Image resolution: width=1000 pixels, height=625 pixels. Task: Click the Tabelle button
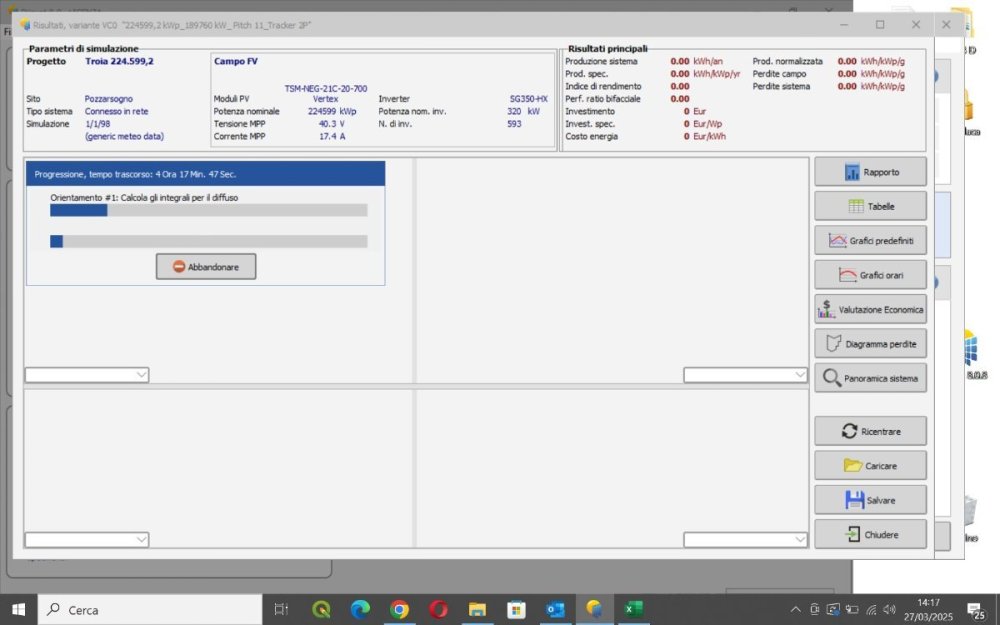[x=870, y=206]
